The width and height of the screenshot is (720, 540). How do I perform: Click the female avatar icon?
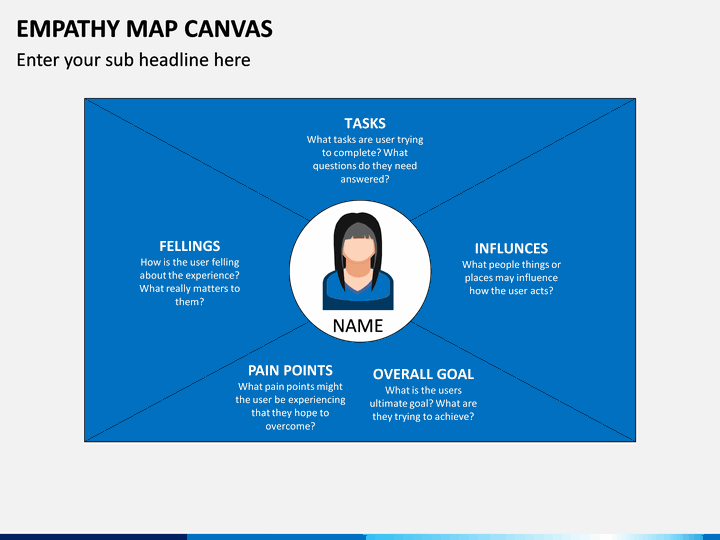click(358, 261)
